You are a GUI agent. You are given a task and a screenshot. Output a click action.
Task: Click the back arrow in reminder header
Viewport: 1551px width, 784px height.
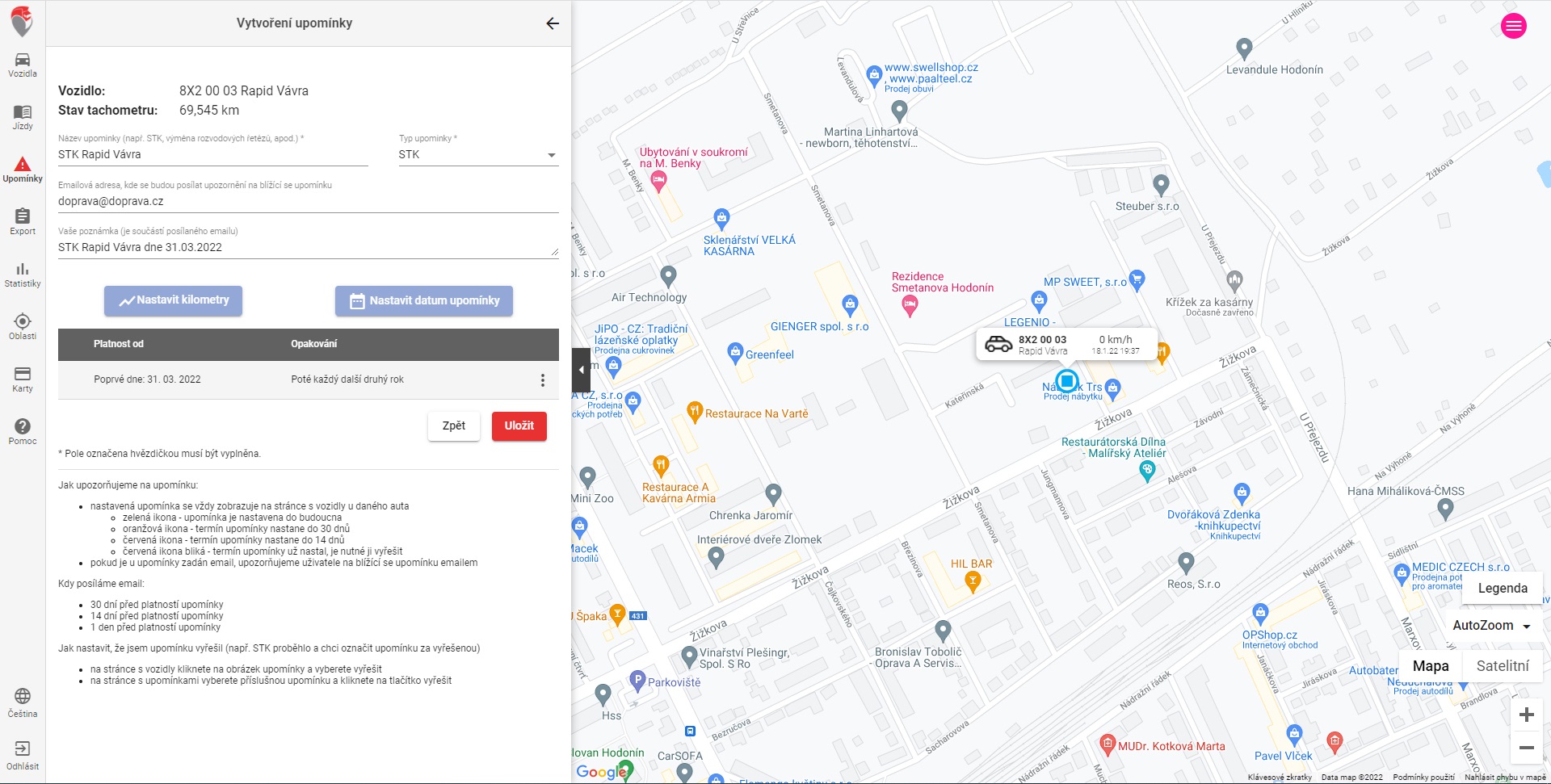[x=553, y=23]
